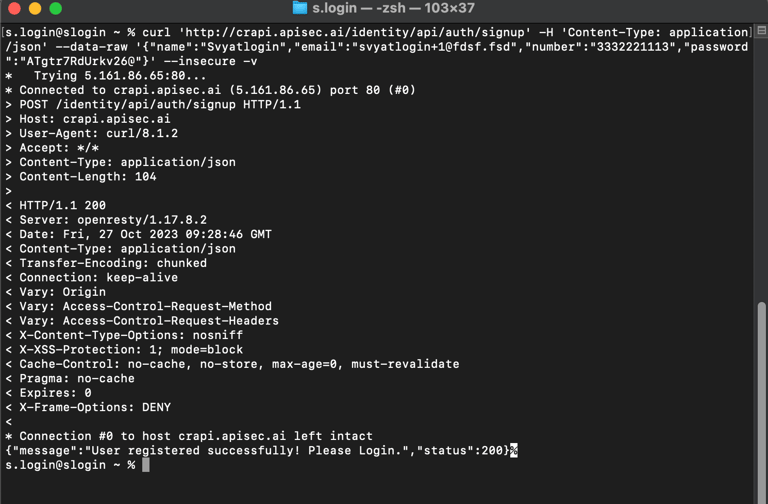Click the window title 's.login — -zsh — 103×37'
Screen dimensions: 768x504
coord(394,8)
